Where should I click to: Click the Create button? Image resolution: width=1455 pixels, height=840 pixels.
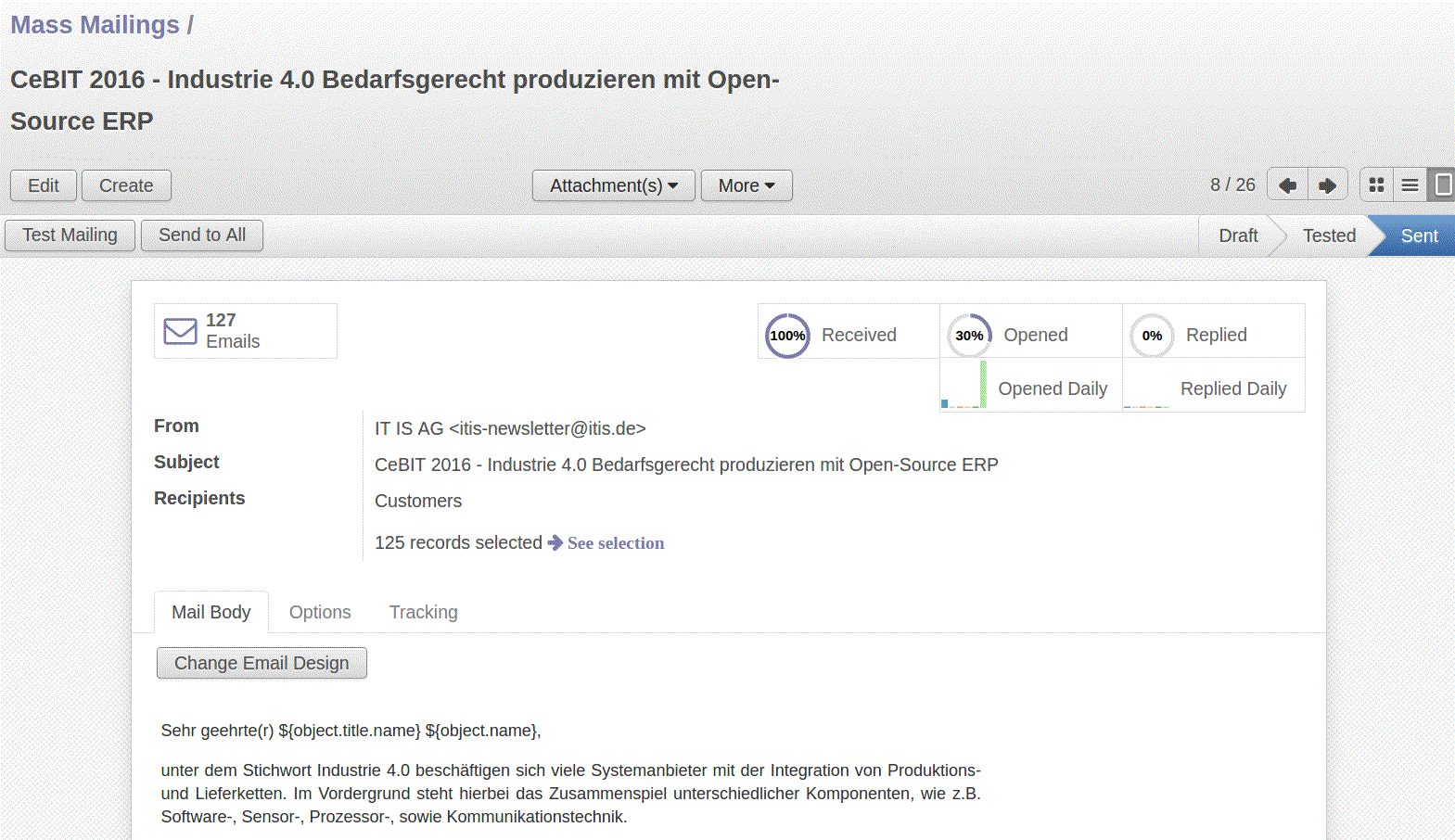point(126,185)
